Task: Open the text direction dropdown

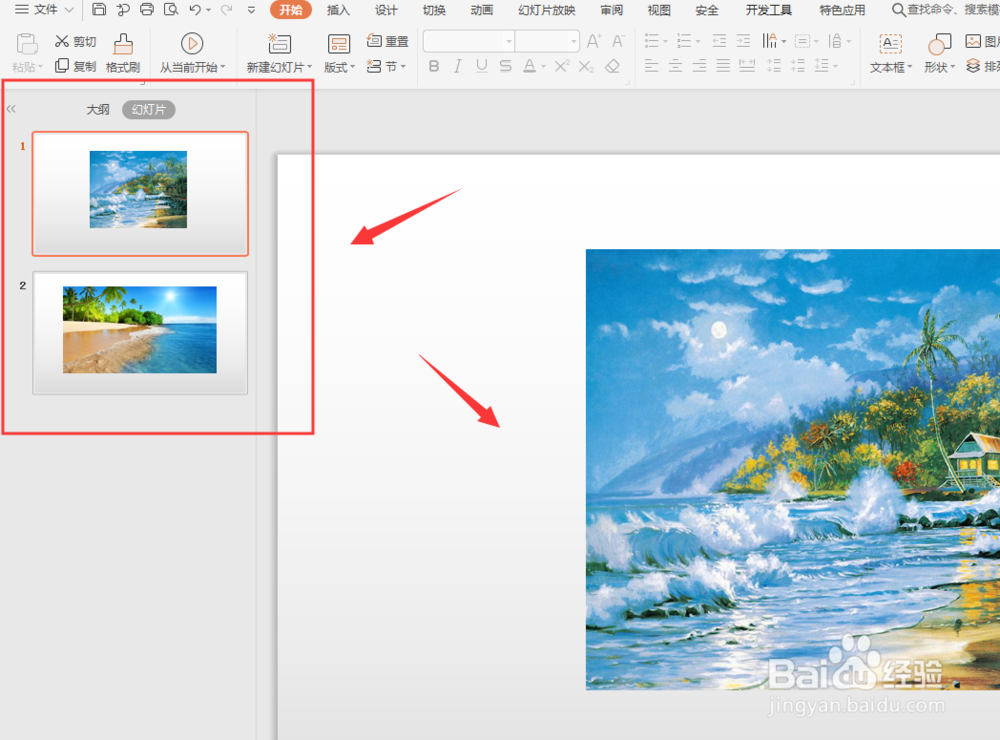Action: (x=774, y=41)
